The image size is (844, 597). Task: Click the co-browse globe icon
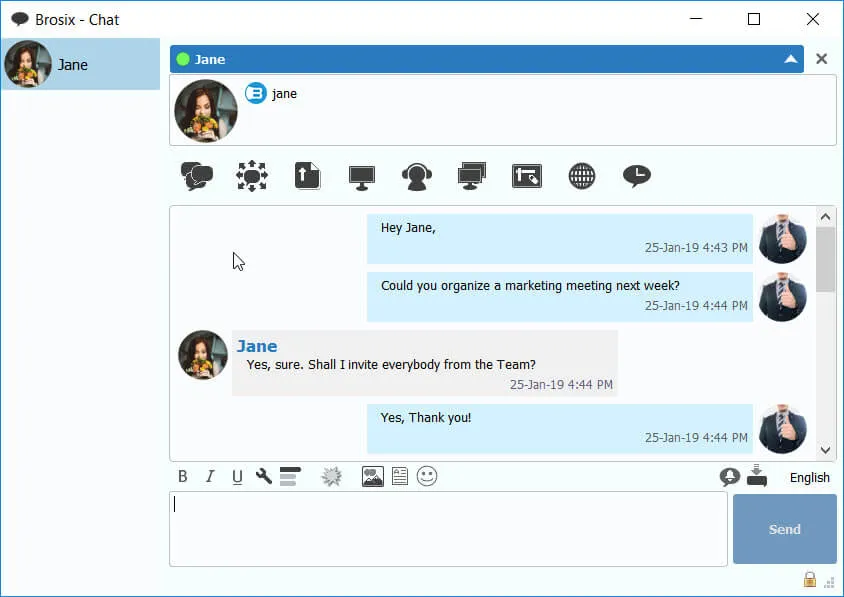(x=582, y=175)
